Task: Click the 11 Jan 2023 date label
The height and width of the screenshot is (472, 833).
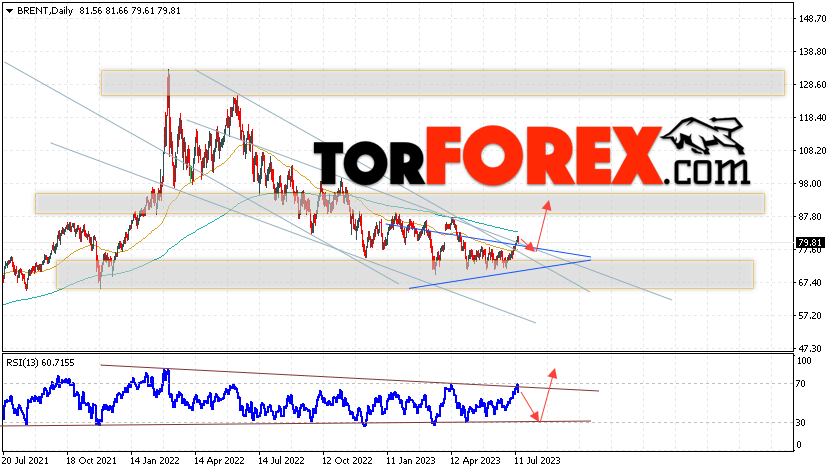Action: pyautogui.click(x=411, y=460)
